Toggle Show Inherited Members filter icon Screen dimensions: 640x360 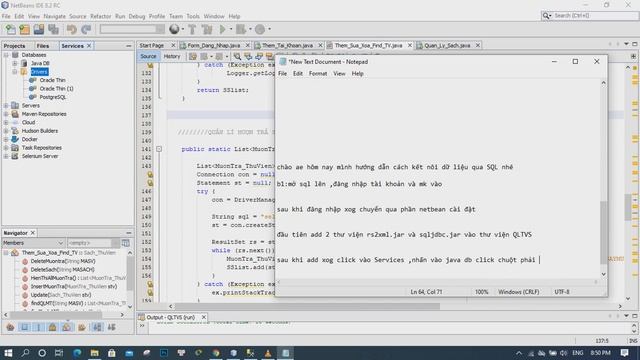[x=10, y=327]
